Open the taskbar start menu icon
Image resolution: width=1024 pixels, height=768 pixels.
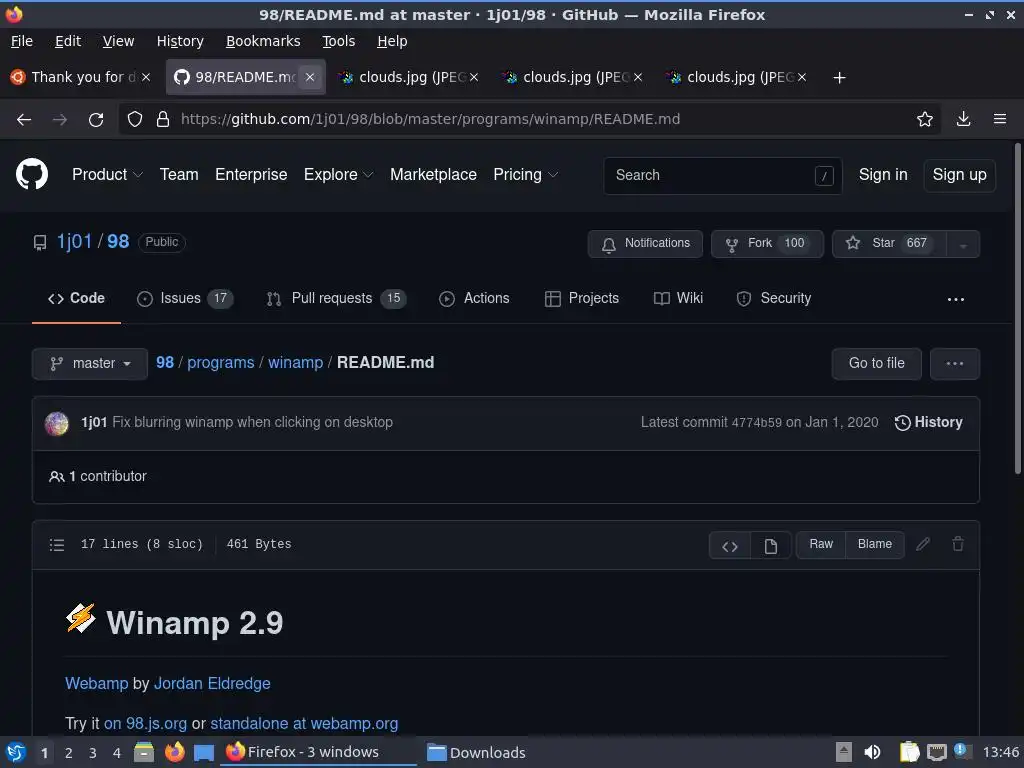pos(16,752)
